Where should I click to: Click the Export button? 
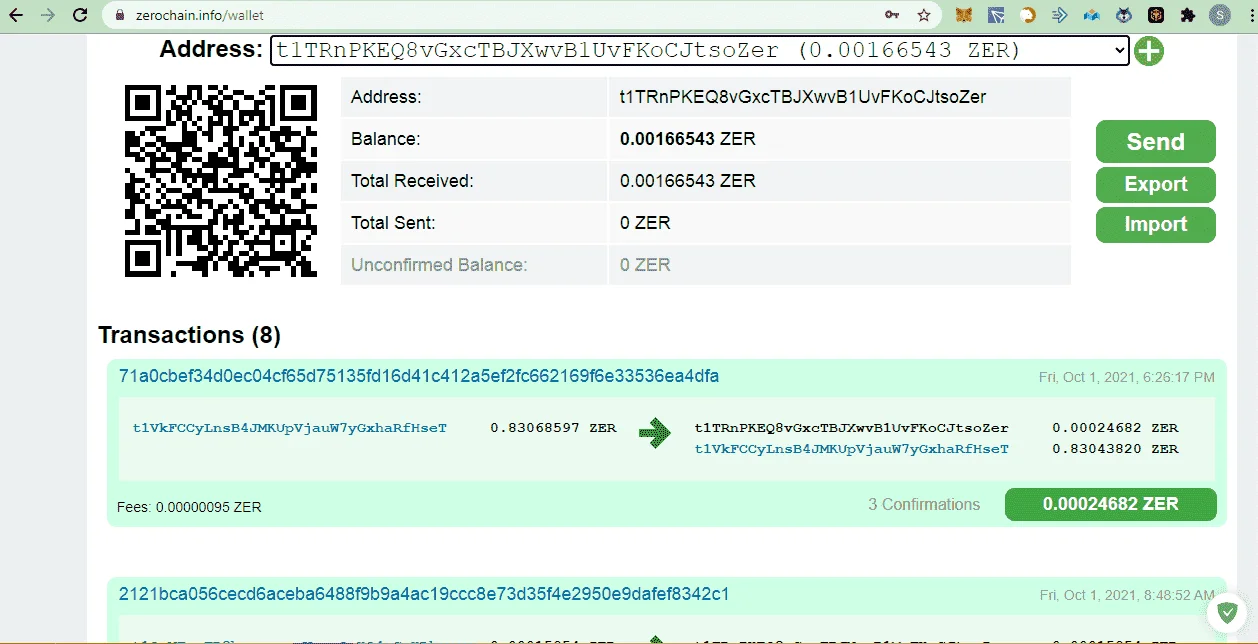tap(1155, 184)
